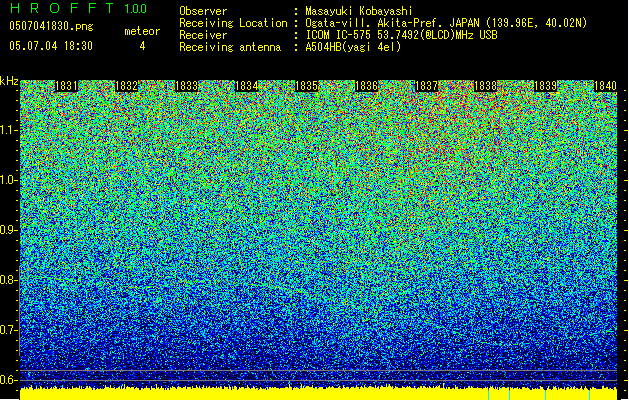Click the 1836 time marker

pos(366,86)
